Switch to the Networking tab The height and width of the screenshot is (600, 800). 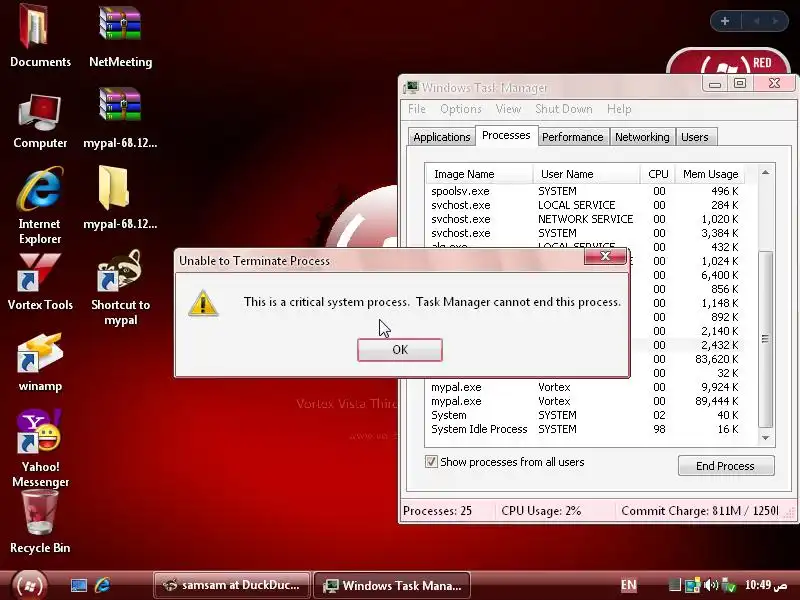(642, 137)
